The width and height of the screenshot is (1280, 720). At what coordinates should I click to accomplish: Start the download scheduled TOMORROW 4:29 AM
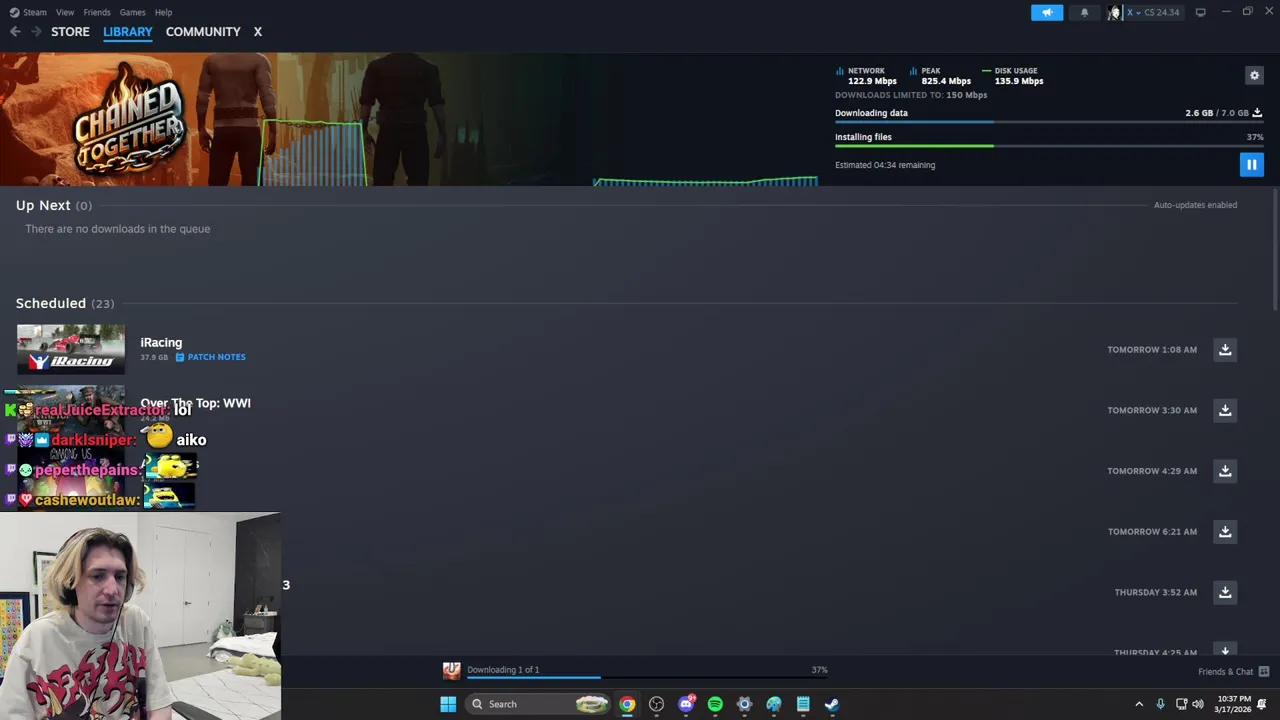point(1225,471)
